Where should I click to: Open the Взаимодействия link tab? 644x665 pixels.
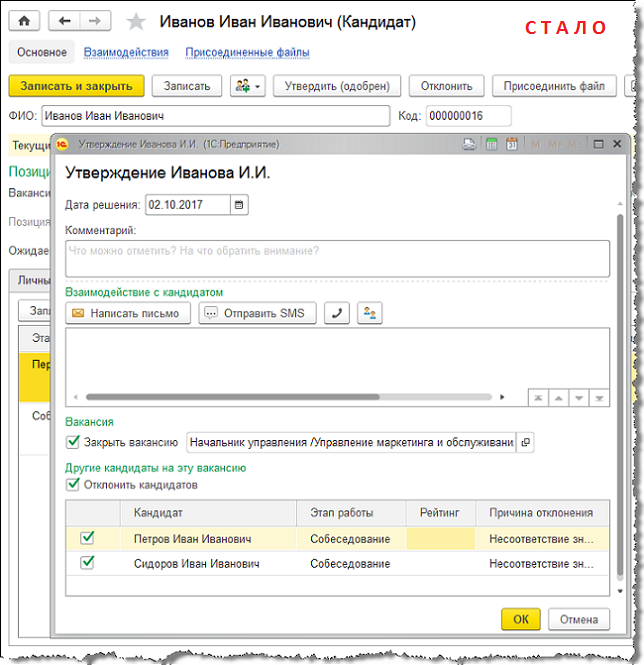pos(126,52)
